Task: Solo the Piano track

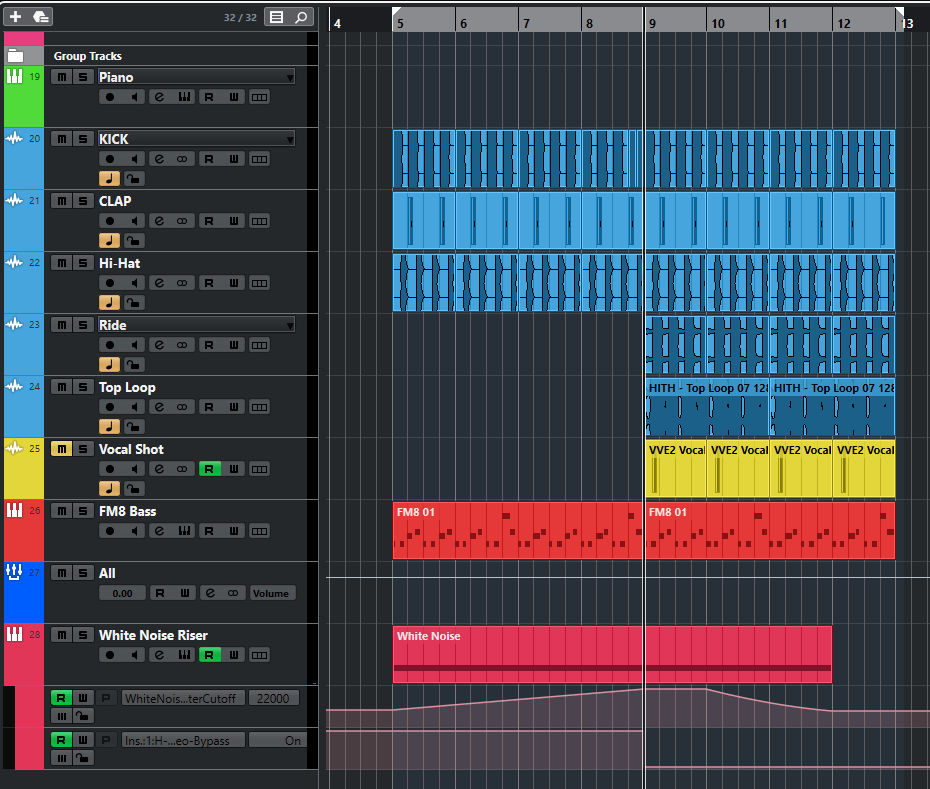Action: (83, 77)
